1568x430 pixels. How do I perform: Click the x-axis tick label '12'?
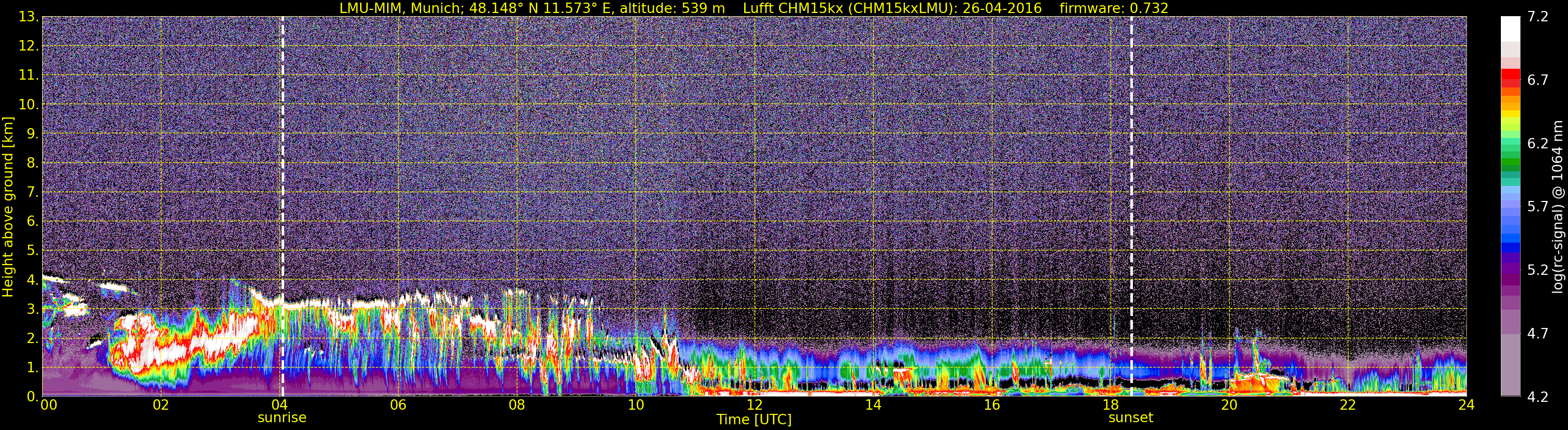click(x=754, y=405)
